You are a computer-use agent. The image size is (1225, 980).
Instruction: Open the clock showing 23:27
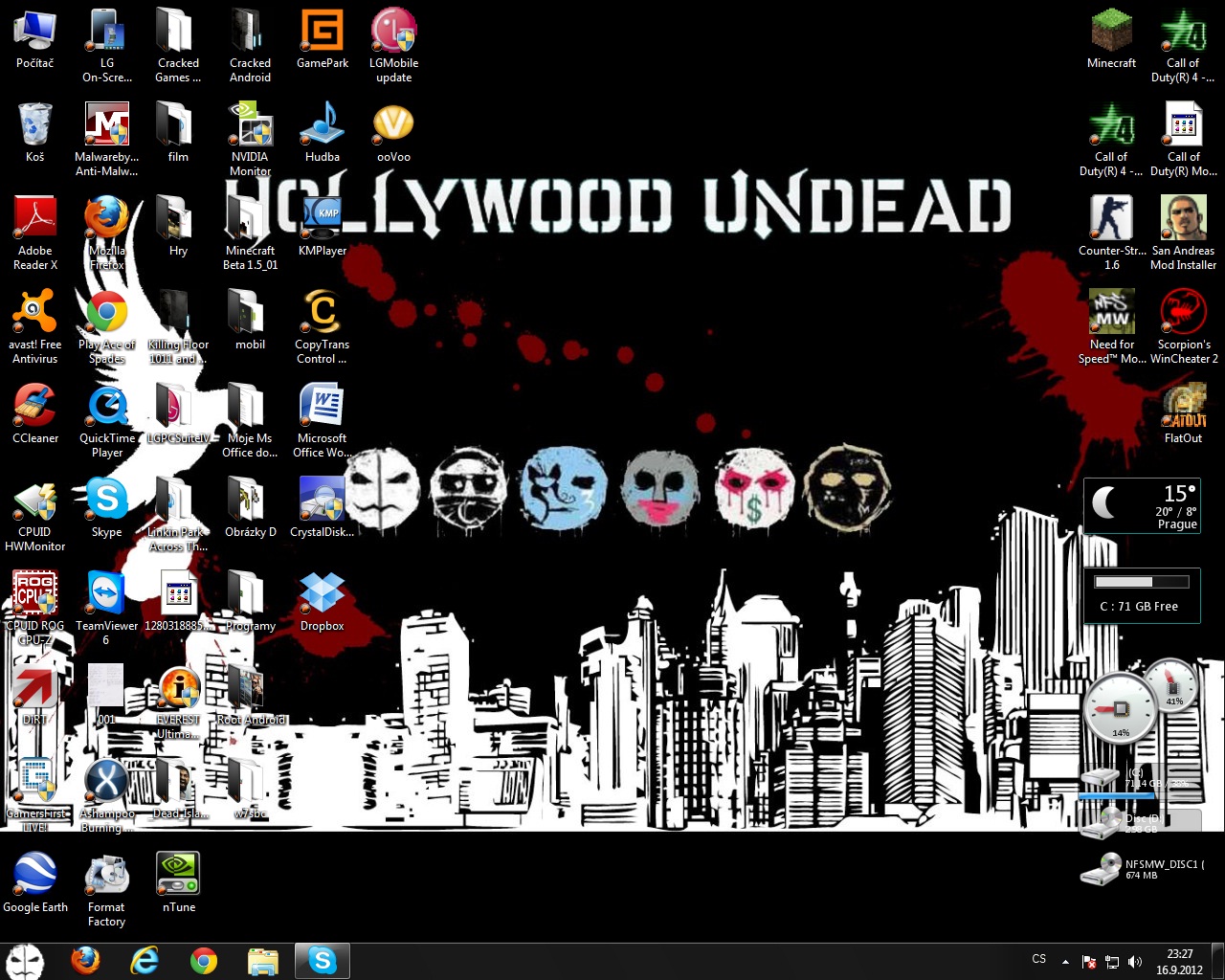point(1179,961)
